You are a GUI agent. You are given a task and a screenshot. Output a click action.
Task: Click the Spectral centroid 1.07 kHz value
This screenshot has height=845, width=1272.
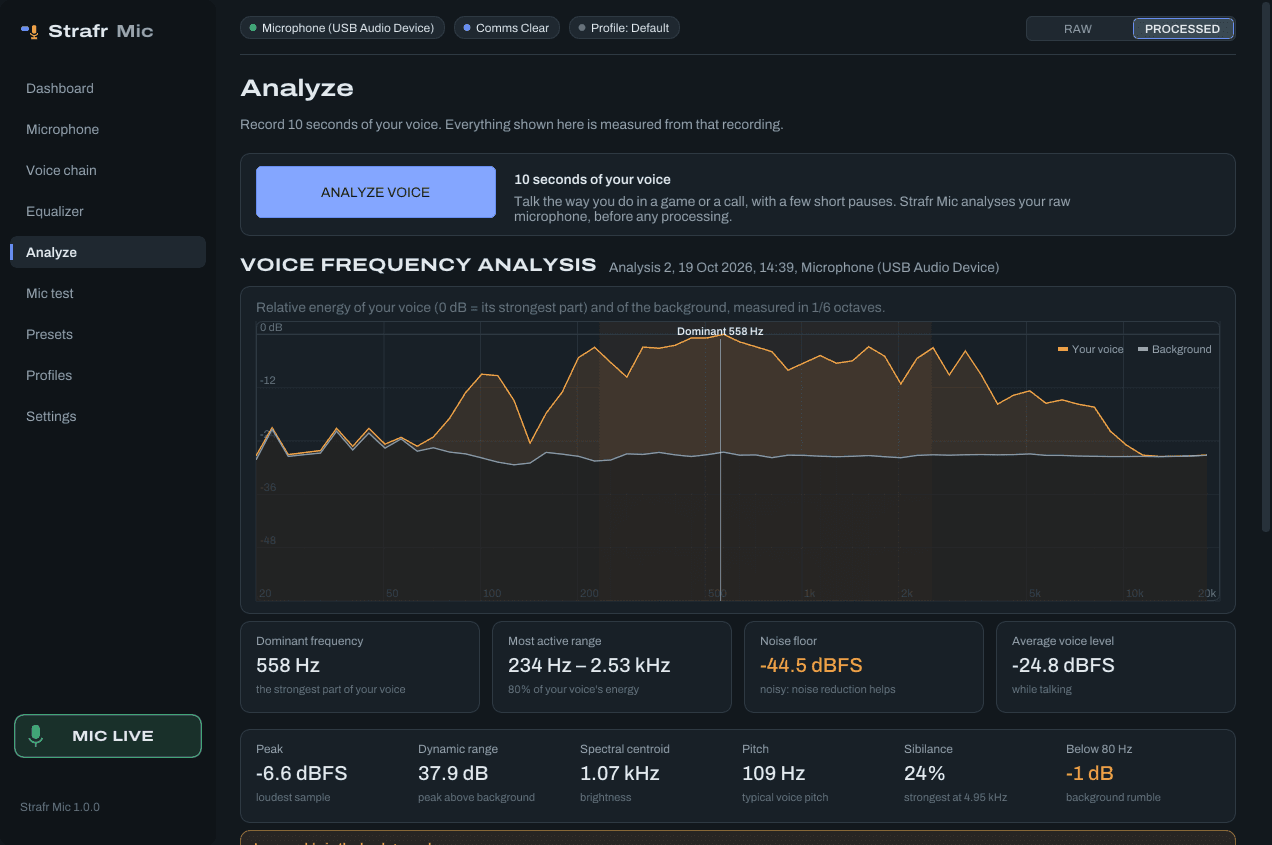(620, 773)
